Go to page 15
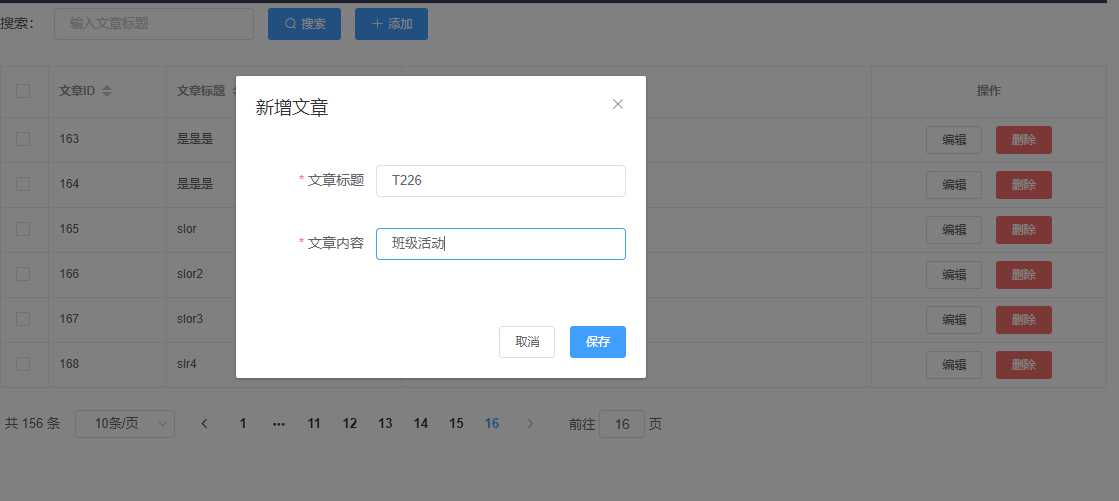The height and width of the screenshot is (501, 1119). [457, 424]
